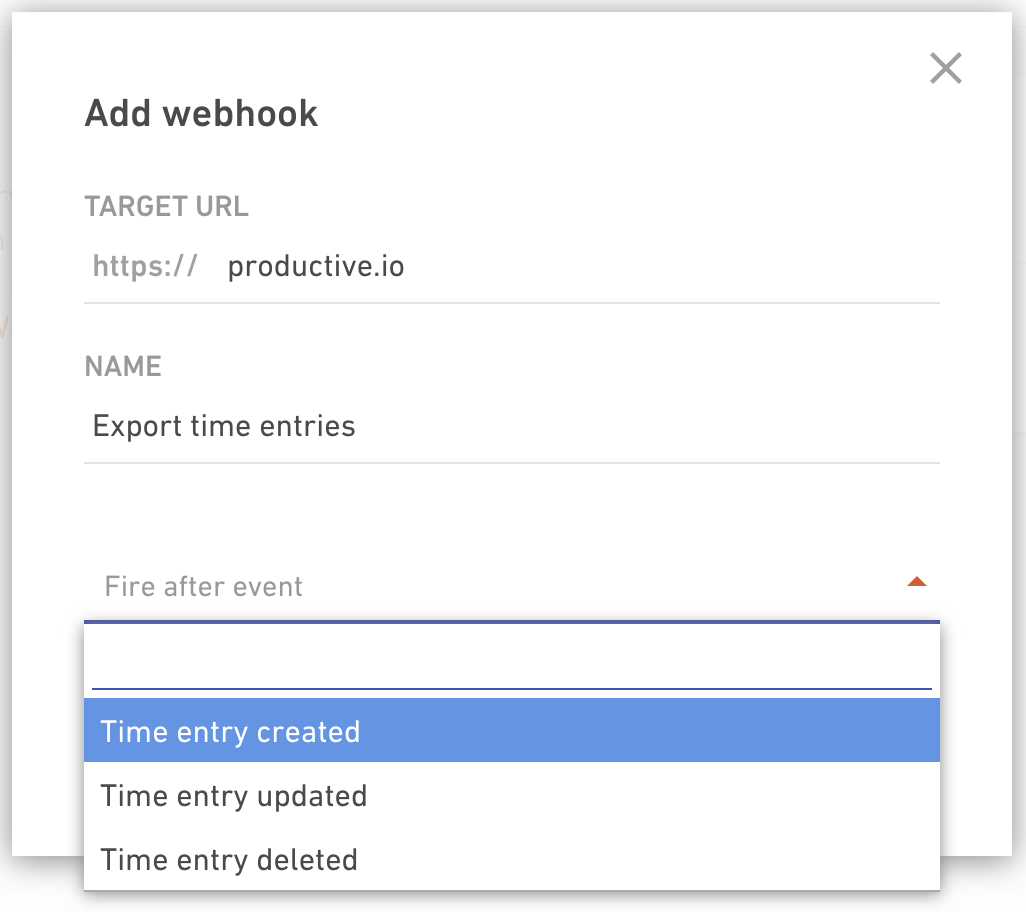1026x912 pixels.
Task: Focus the event search box in the dropdown
Action: pos(512,661)
